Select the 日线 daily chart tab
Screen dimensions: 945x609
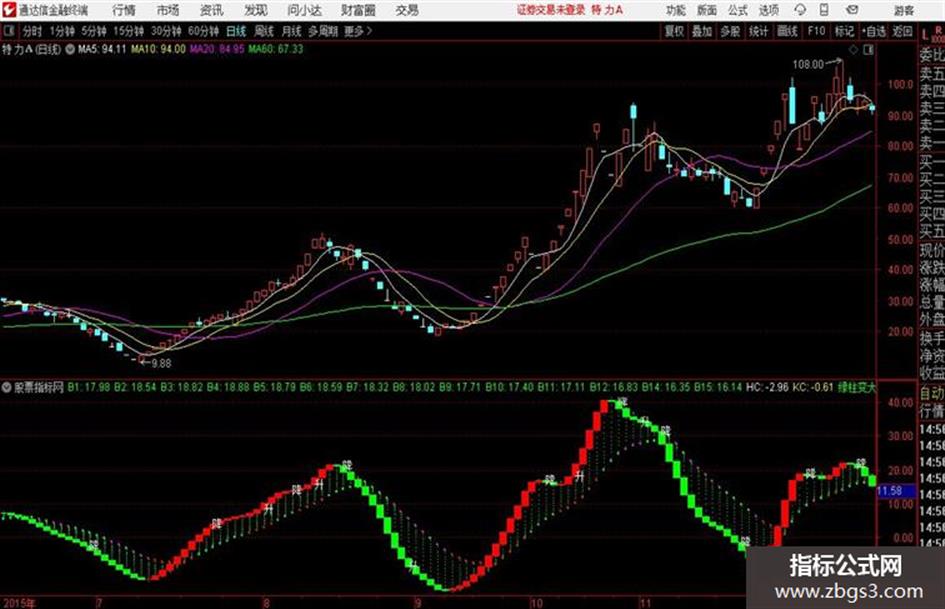[x=236, y=31]
